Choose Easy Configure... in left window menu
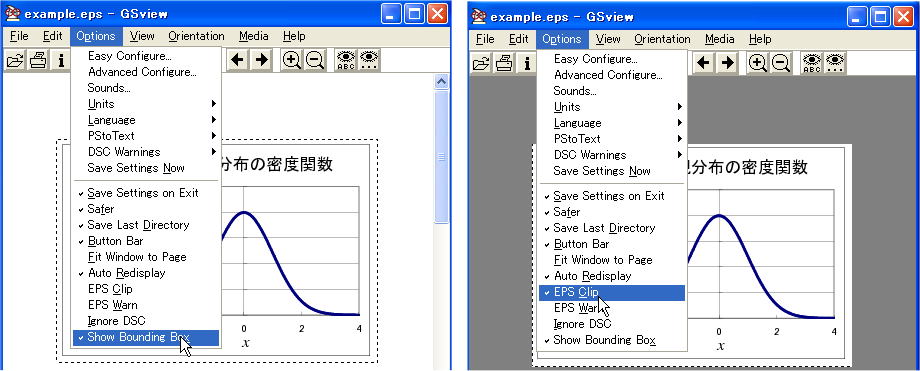 [146, 56]
